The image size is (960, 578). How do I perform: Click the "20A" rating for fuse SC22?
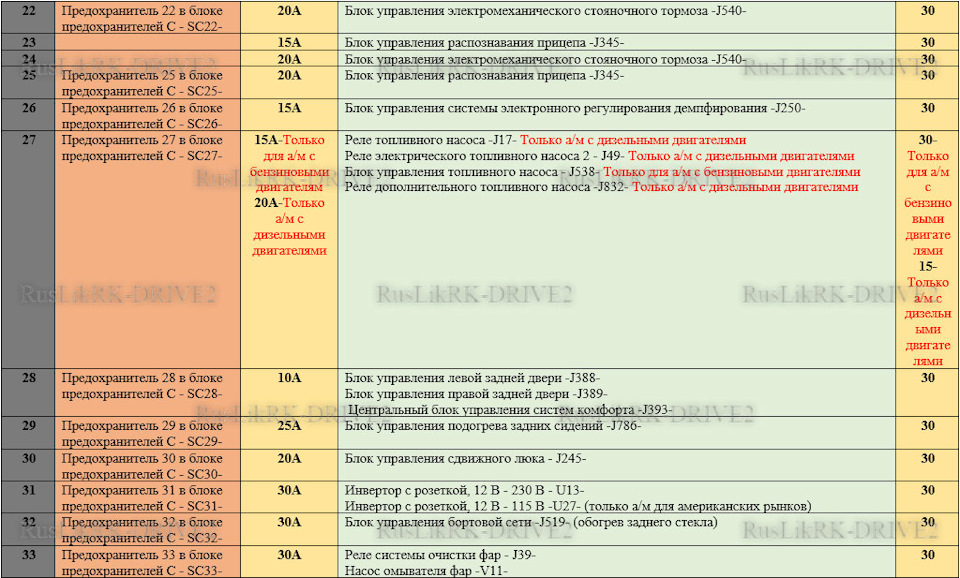(x=289, y=10)
